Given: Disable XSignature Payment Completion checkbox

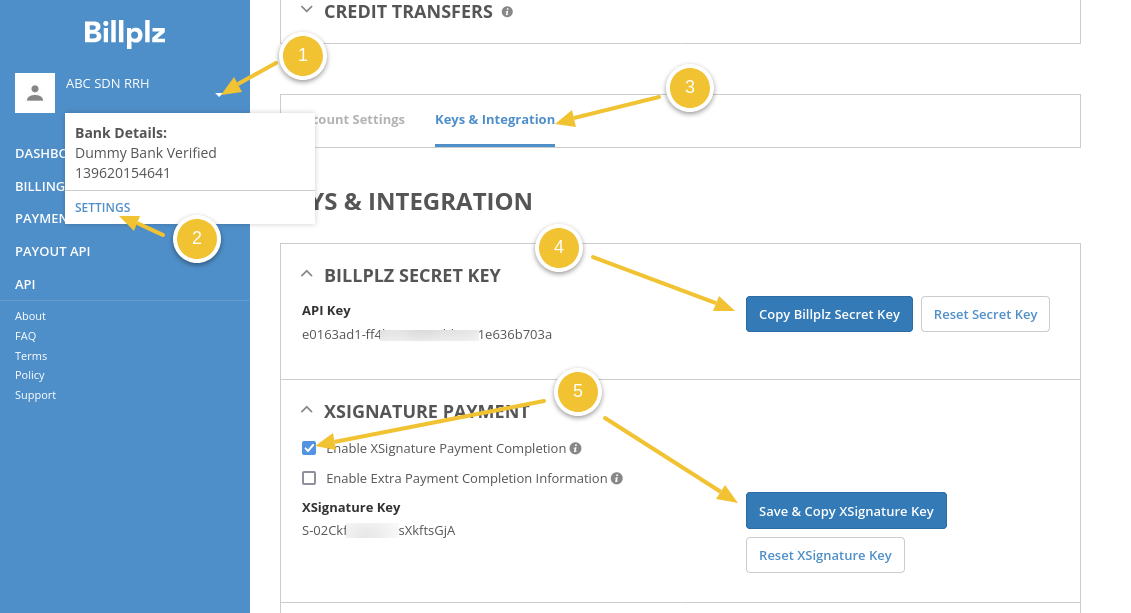Looking at the screenshot, I should point(309,448).
